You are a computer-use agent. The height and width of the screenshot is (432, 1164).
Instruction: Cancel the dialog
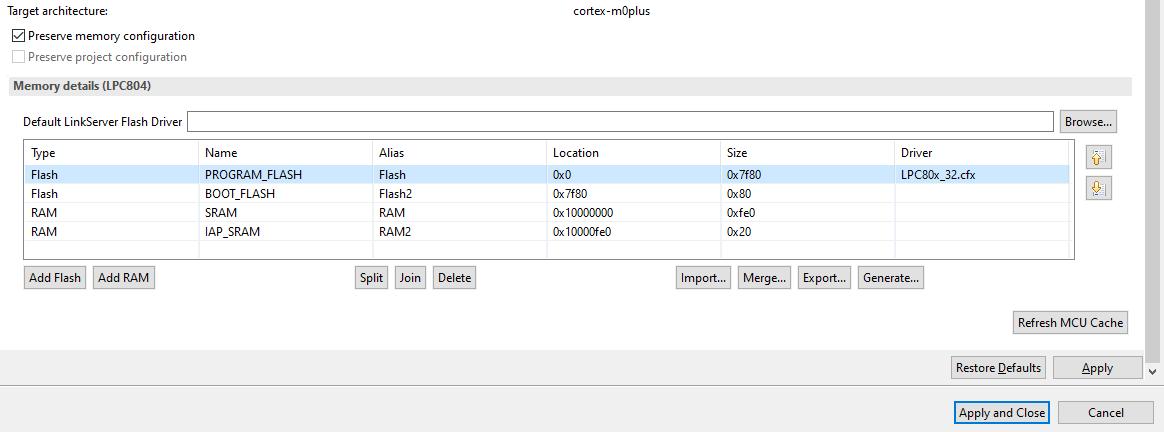(1105, 413)
